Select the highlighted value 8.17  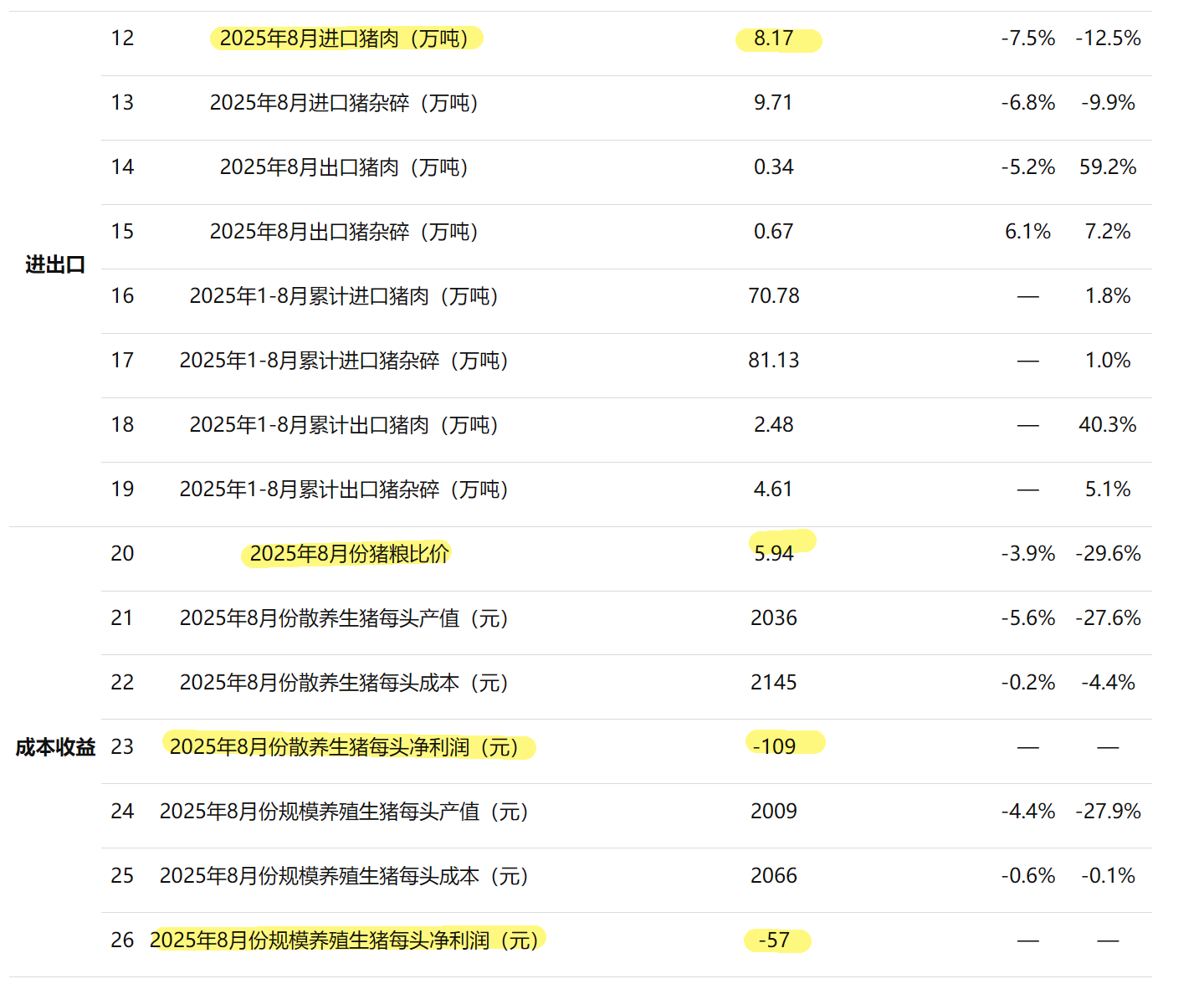773,38
